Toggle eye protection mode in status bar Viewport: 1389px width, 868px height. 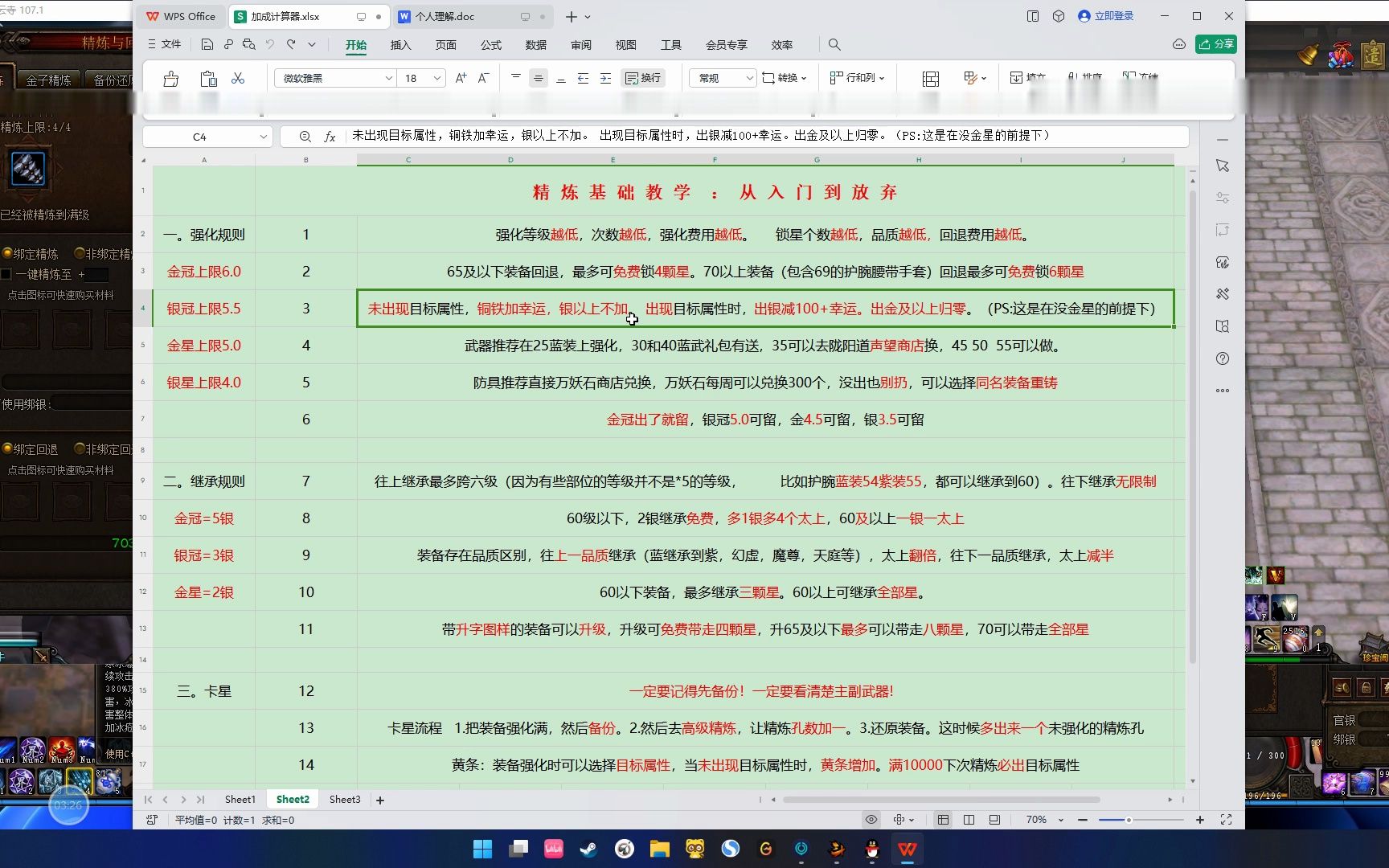coord(871,820)
